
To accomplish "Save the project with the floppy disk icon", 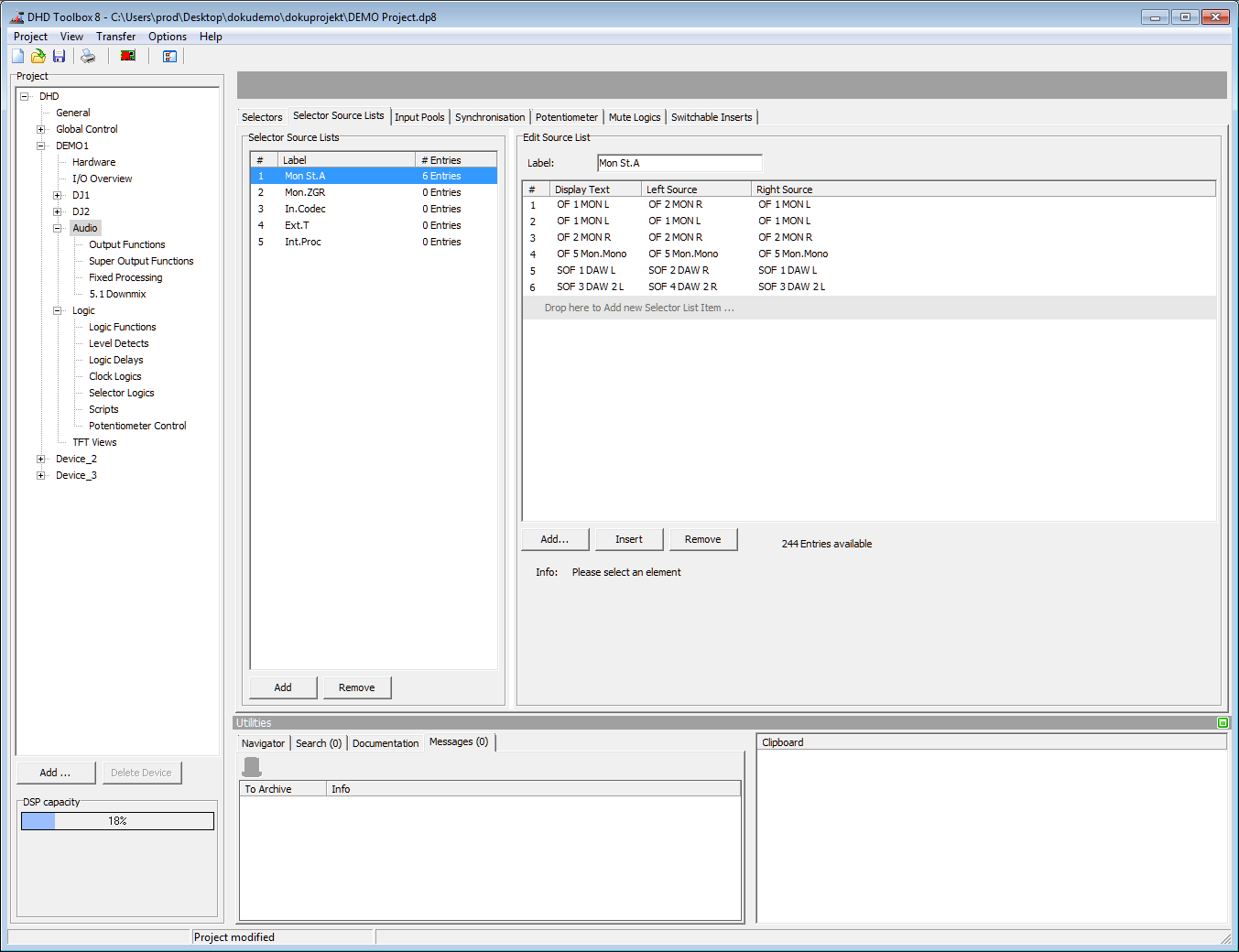I will 59,56.
